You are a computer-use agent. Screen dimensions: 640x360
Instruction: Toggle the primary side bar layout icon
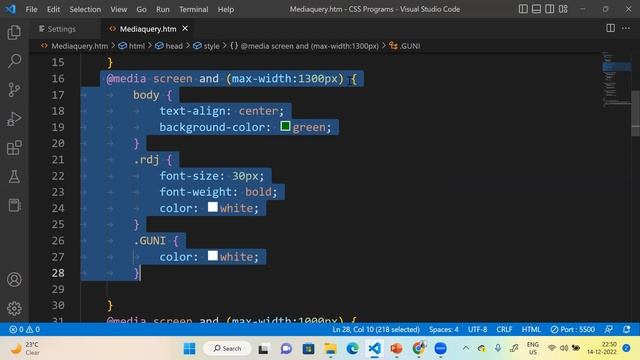pos(523,9)
